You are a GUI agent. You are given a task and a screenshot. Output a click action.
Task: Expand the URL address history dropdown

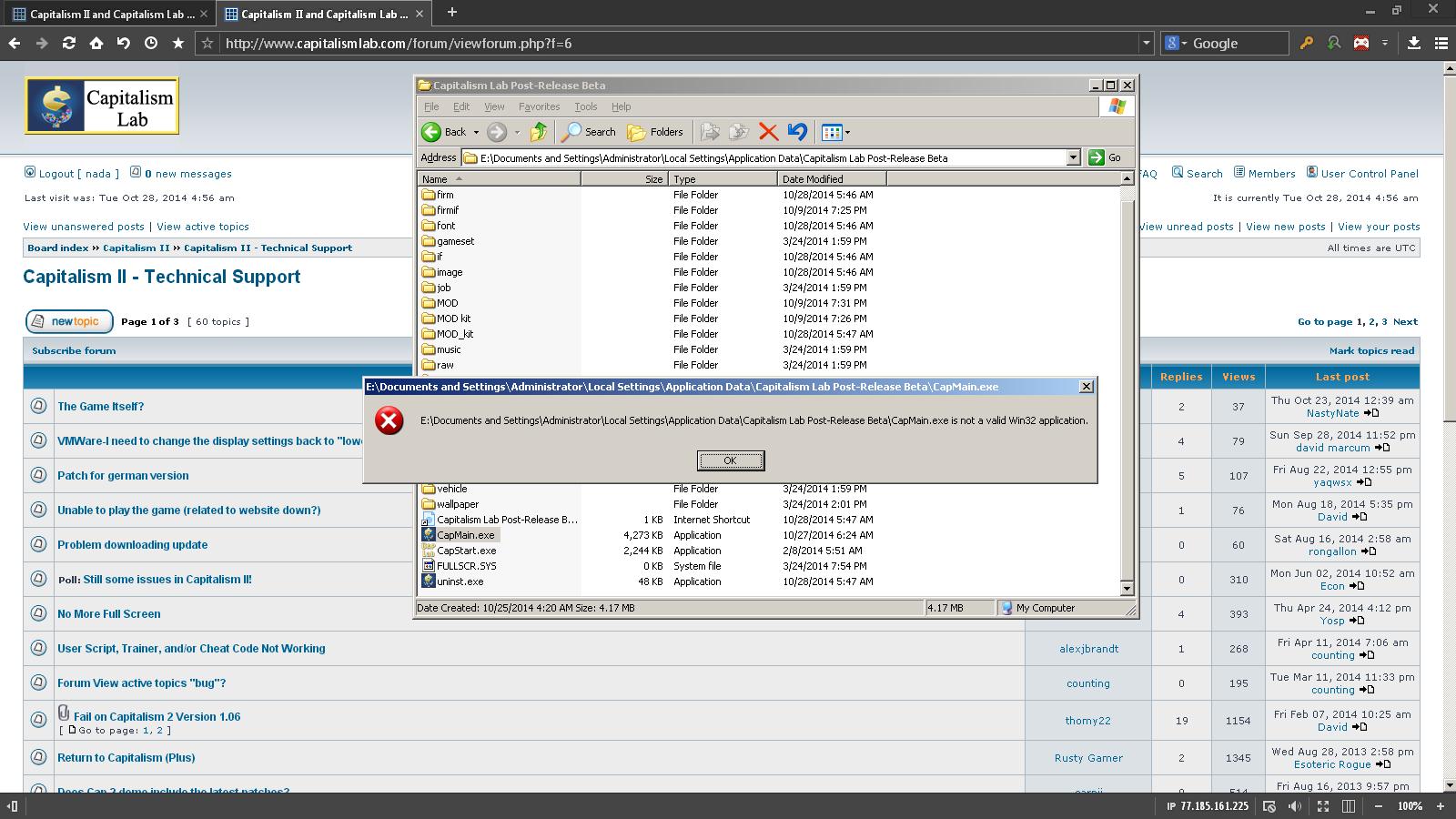(1146, 43)
